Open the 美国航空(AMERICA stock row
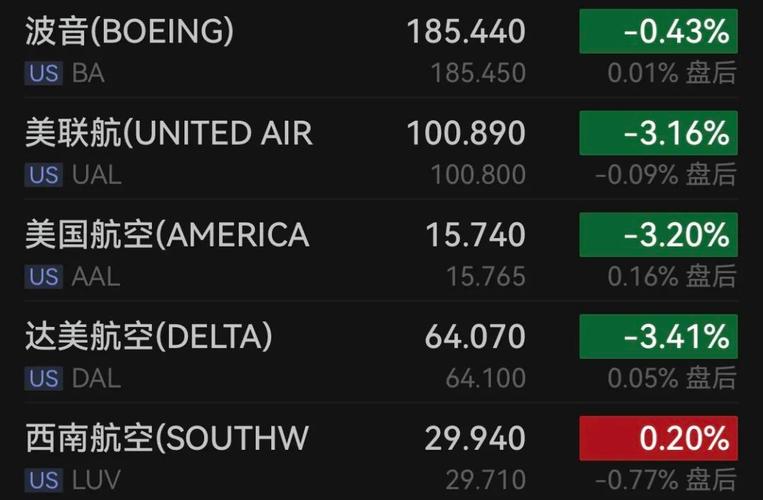Screen dimensions: 763x500 tap(382, 251)
